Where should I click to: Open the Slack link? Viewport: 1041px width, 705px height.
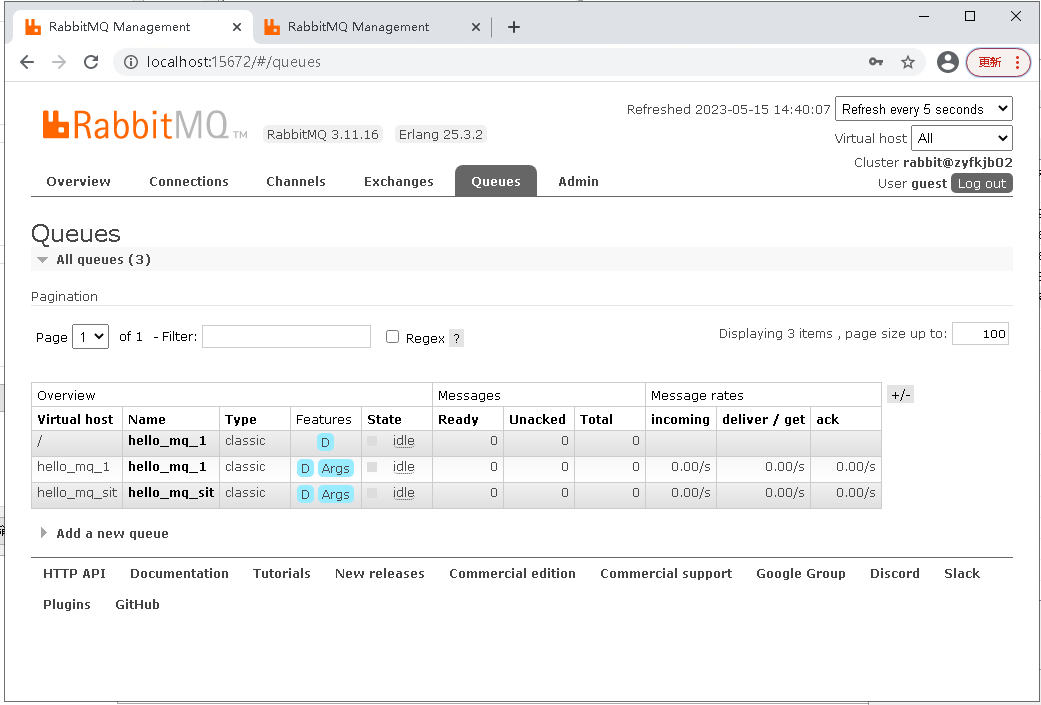962,574
